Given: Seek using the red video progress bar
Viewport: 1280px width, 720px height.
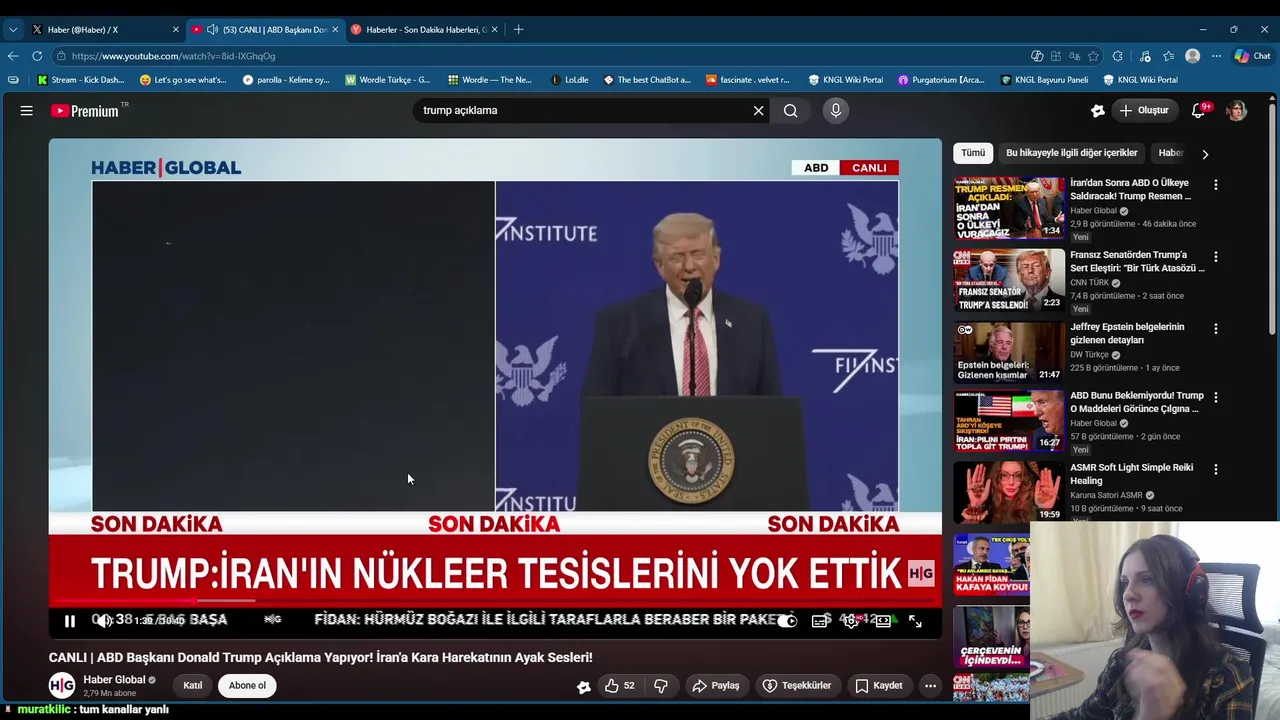Looking at the screenshot, I should tap(495, 601).
